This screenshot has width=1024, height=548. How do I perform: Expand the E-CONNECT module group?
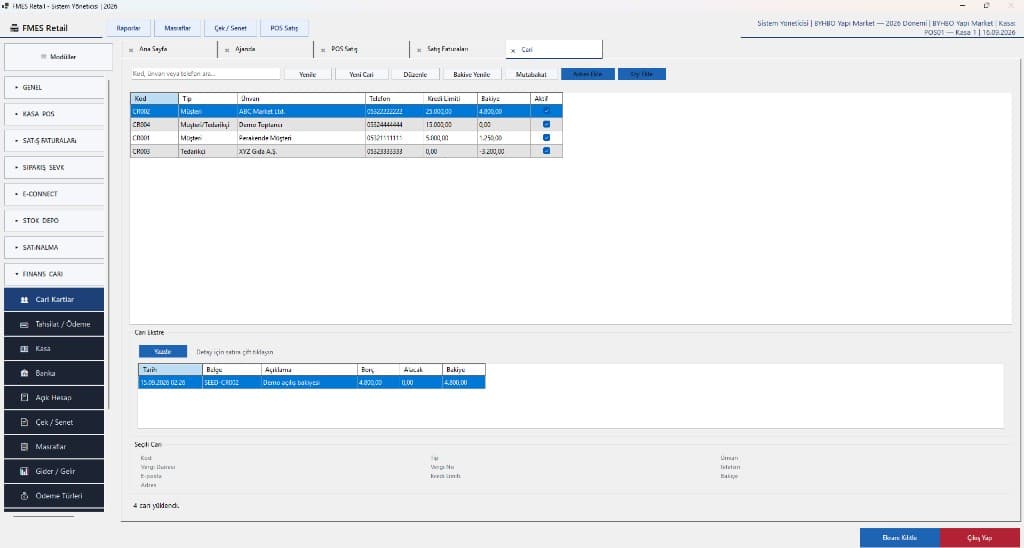[x=54, y=194]
